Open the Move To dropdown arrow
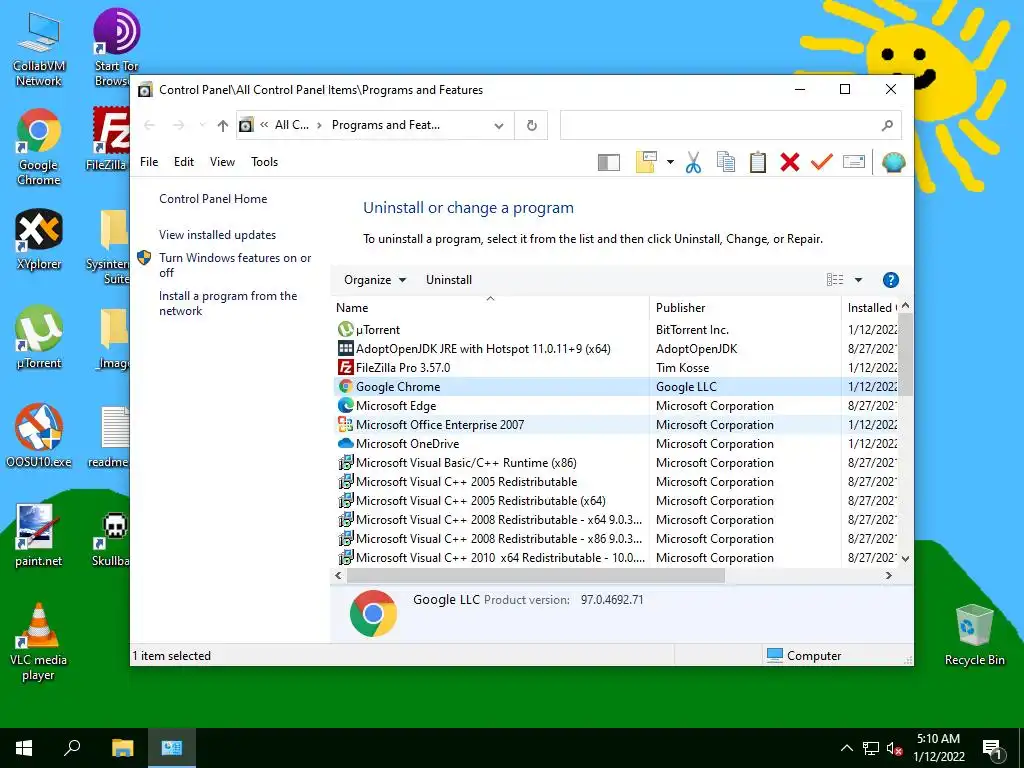This screenshot has height=768, width=1024. (670, 162)
